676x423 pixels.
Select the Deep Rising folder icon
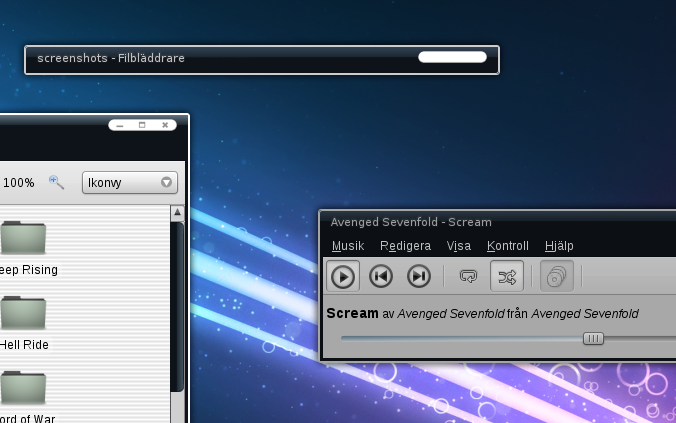click(x=23, y=237)
